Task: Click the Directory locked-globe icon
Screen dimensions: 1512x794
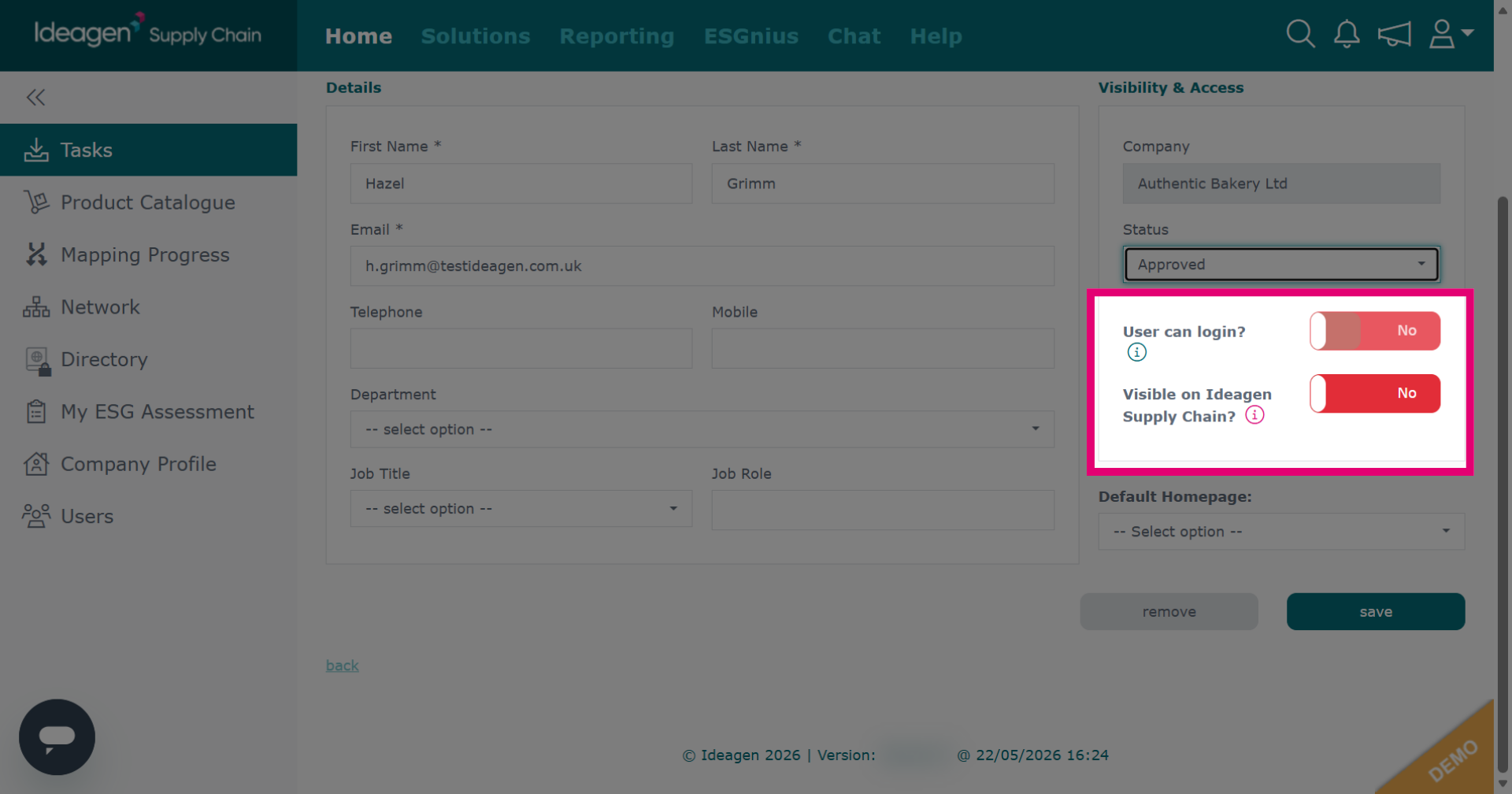Action: click(38, 361)
